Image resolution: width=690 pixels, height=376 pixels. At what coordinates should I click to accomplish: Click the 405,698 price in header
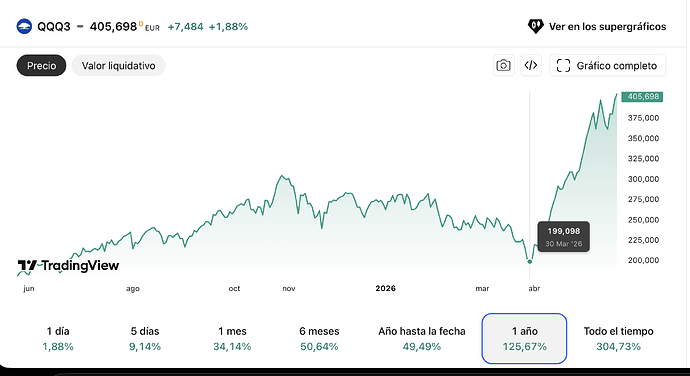pos(114,26)
